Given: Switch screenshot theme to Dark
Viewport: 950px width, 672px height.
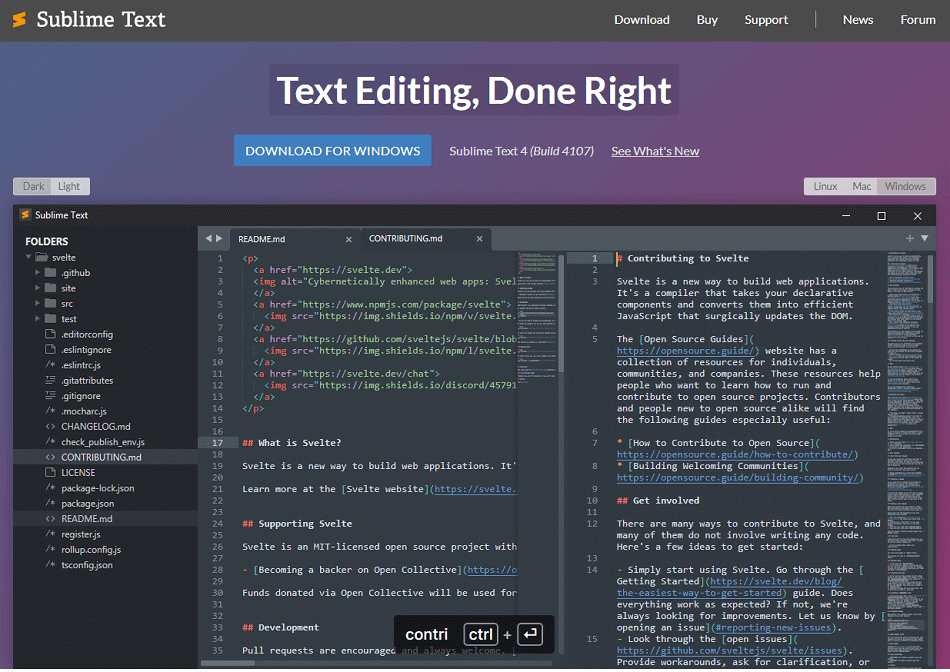Looking at the screenshot, I should point(33,186).
